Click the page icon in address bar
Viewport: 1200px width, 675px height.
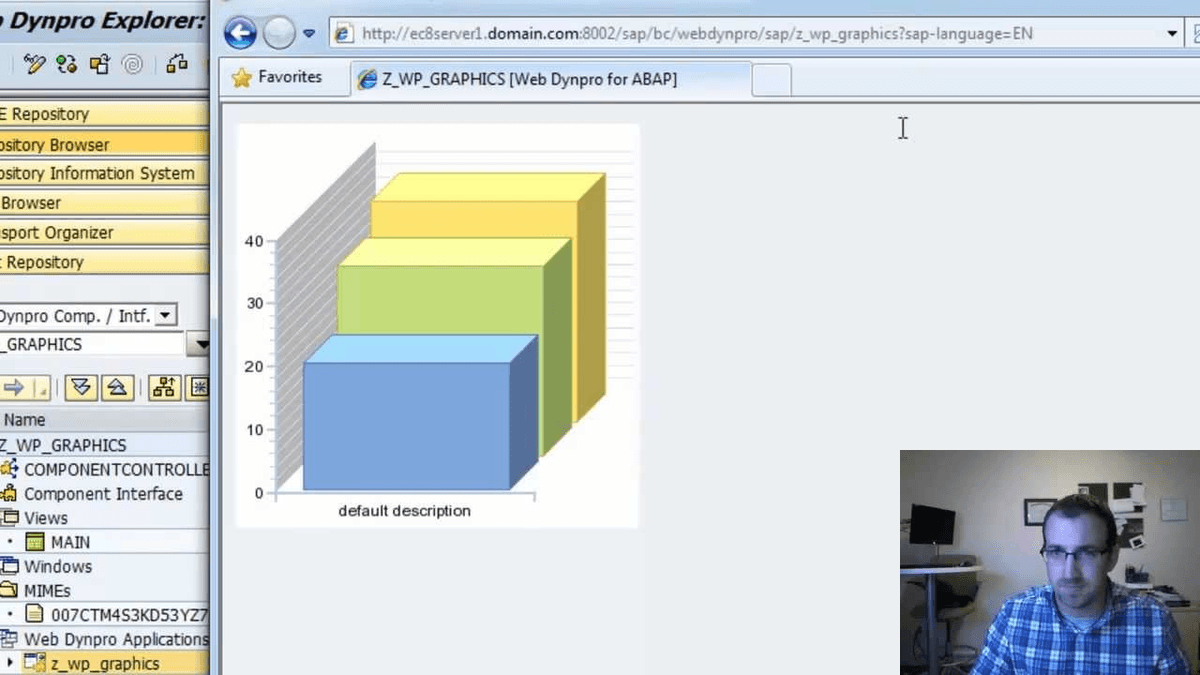pos(343,33)
